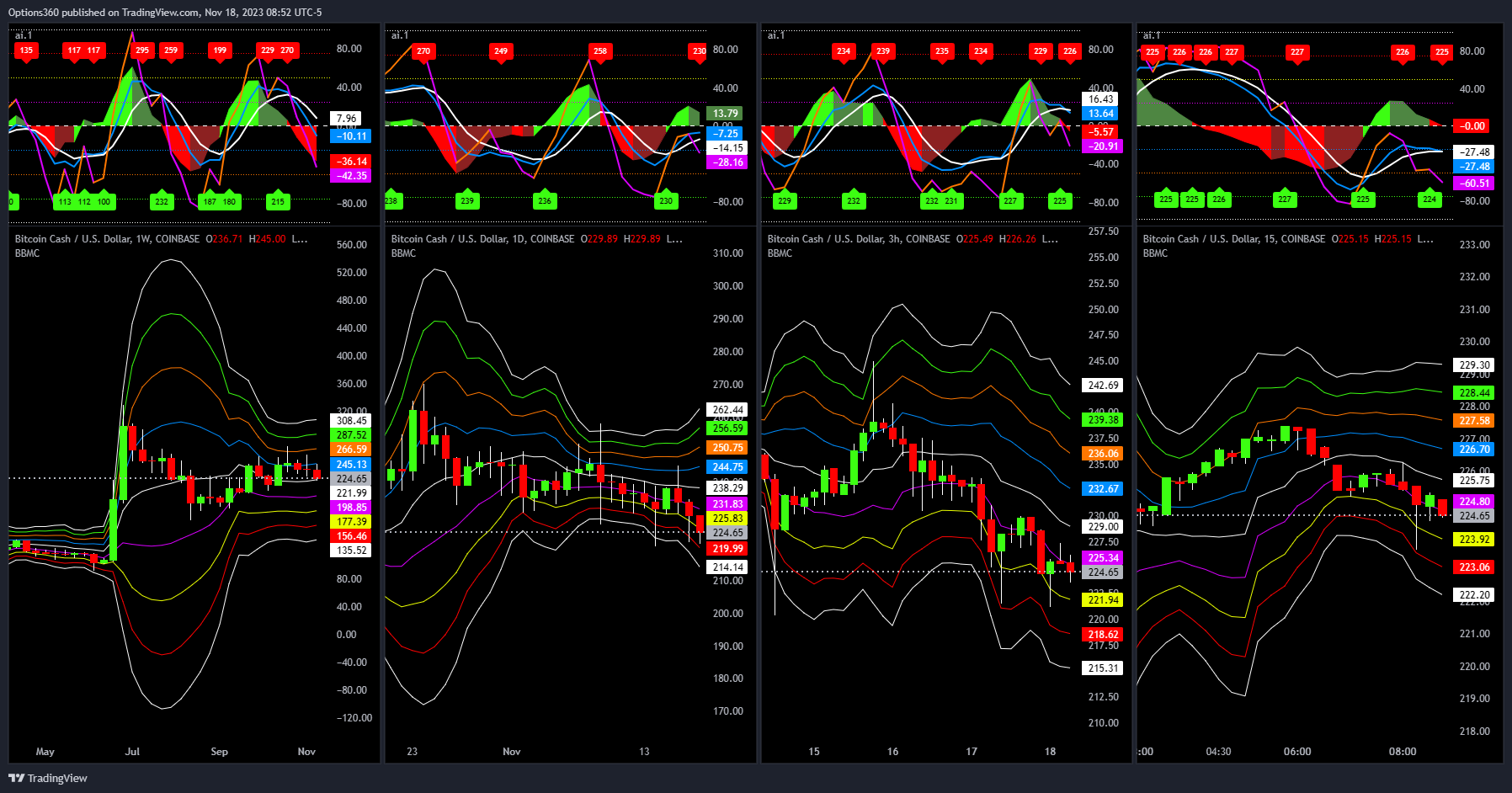Viewport: 1512px width, 793px height.
Task: Click the red 199 signal marker
Action: (220, 51)
